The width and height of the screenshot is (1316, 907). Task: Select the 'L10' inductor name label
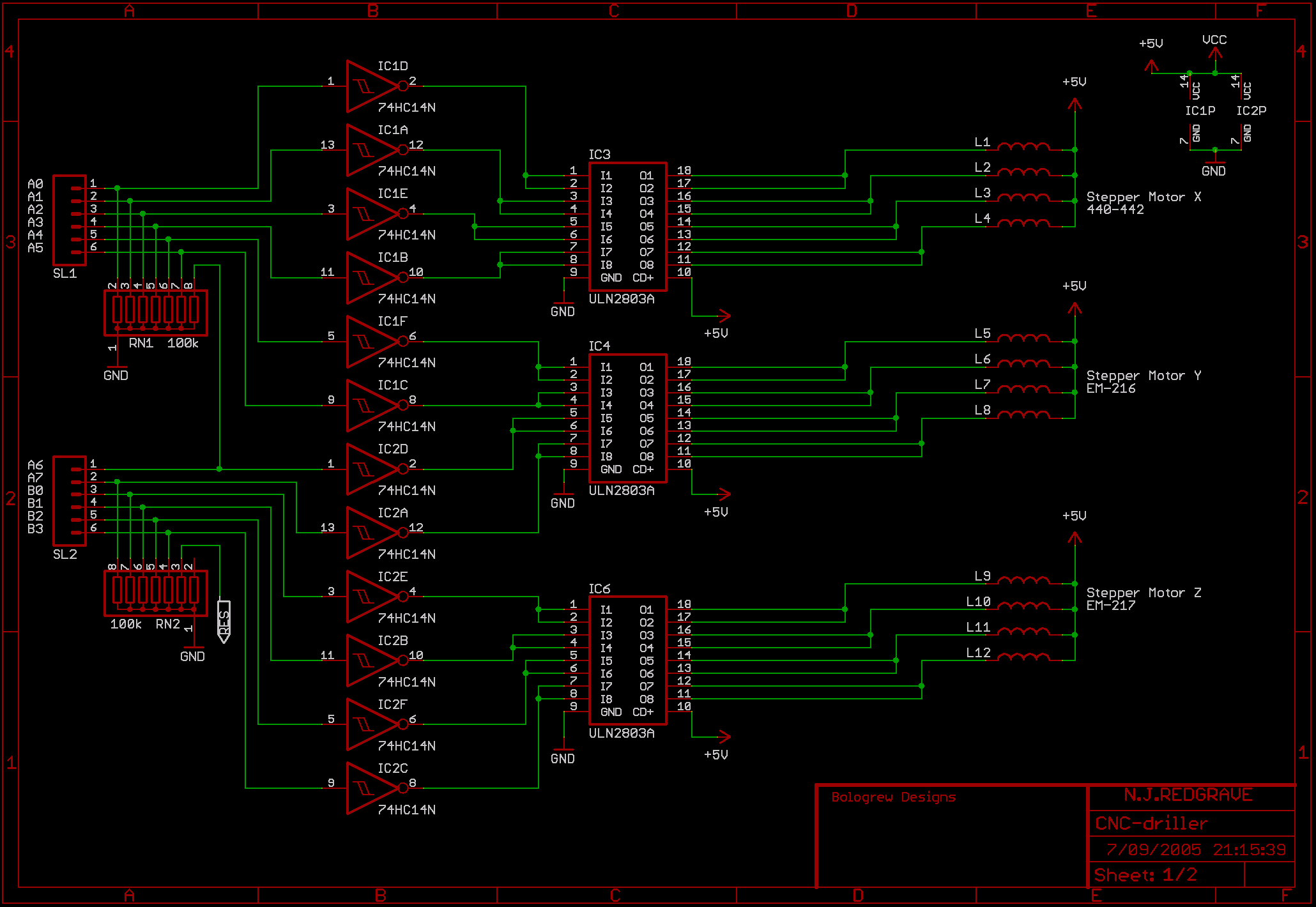click(x=978, y=602)
